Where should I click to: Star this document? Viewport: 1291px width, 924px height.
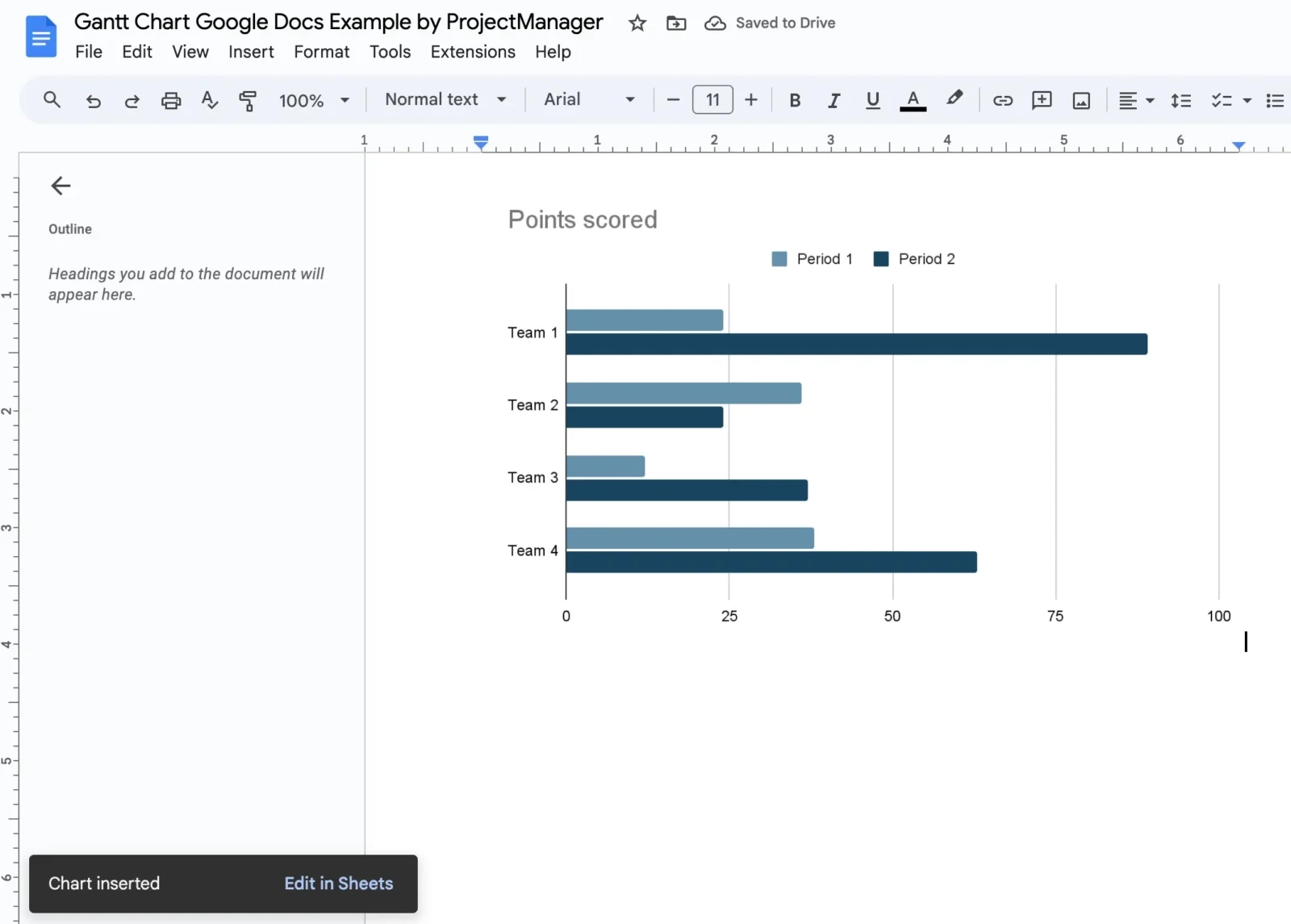pos(637,23)
